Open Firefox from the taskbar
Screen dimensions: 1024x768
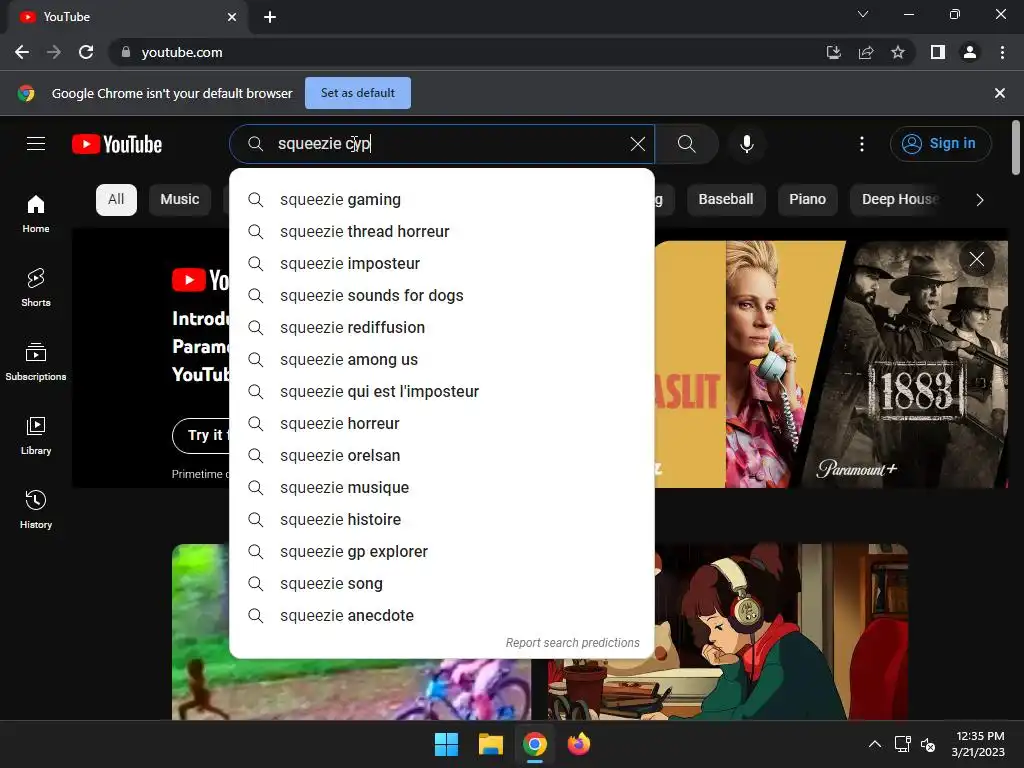579,744
